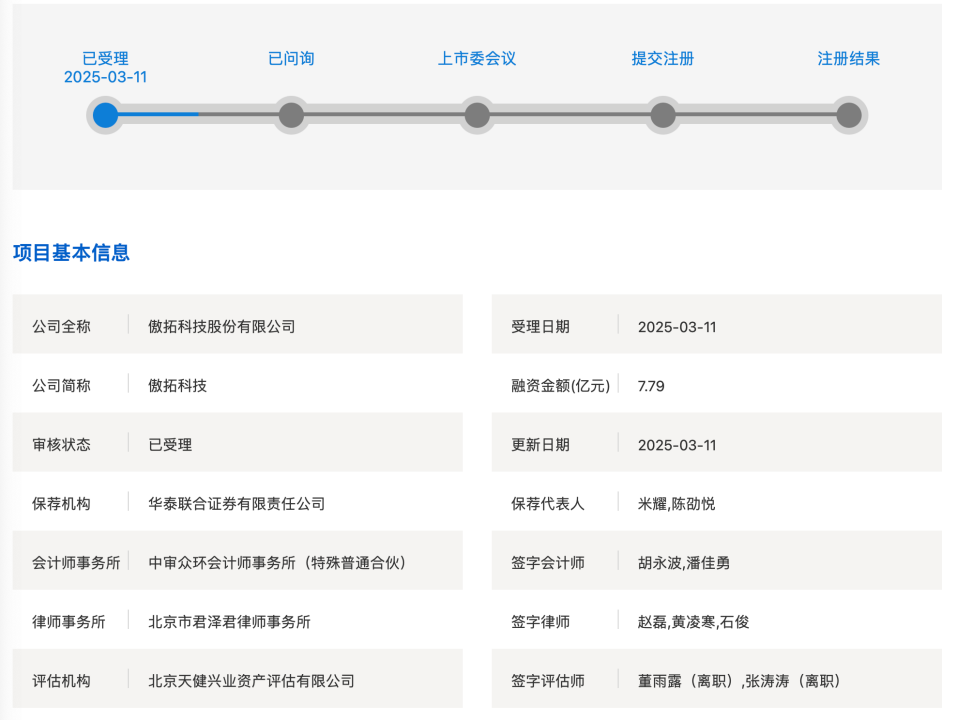Click the 会计师事务所 field label
The height and width of the screenshot is (720, 957).
pos(76,563)
